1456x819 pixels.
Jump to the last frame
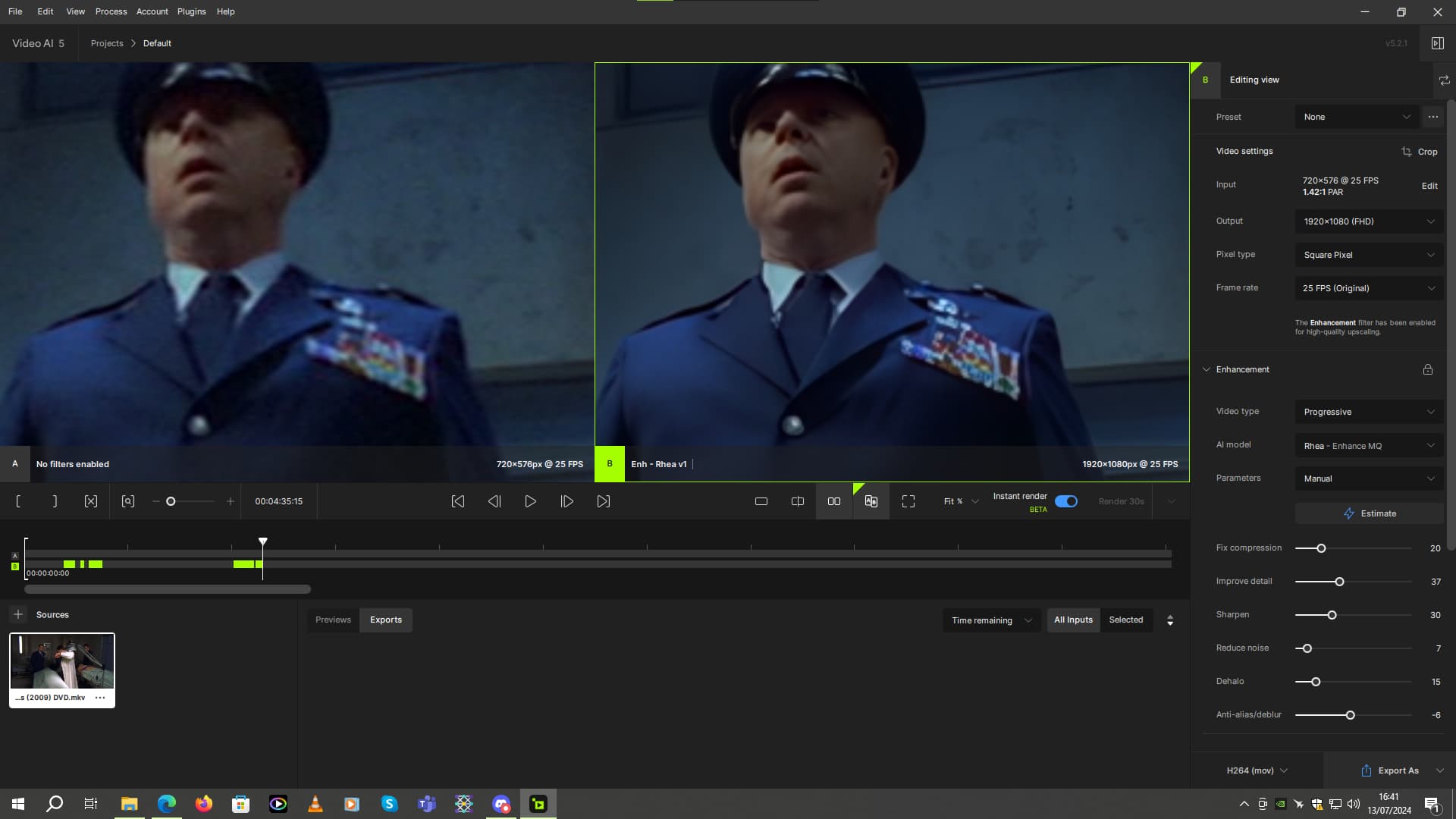[603, 501]
